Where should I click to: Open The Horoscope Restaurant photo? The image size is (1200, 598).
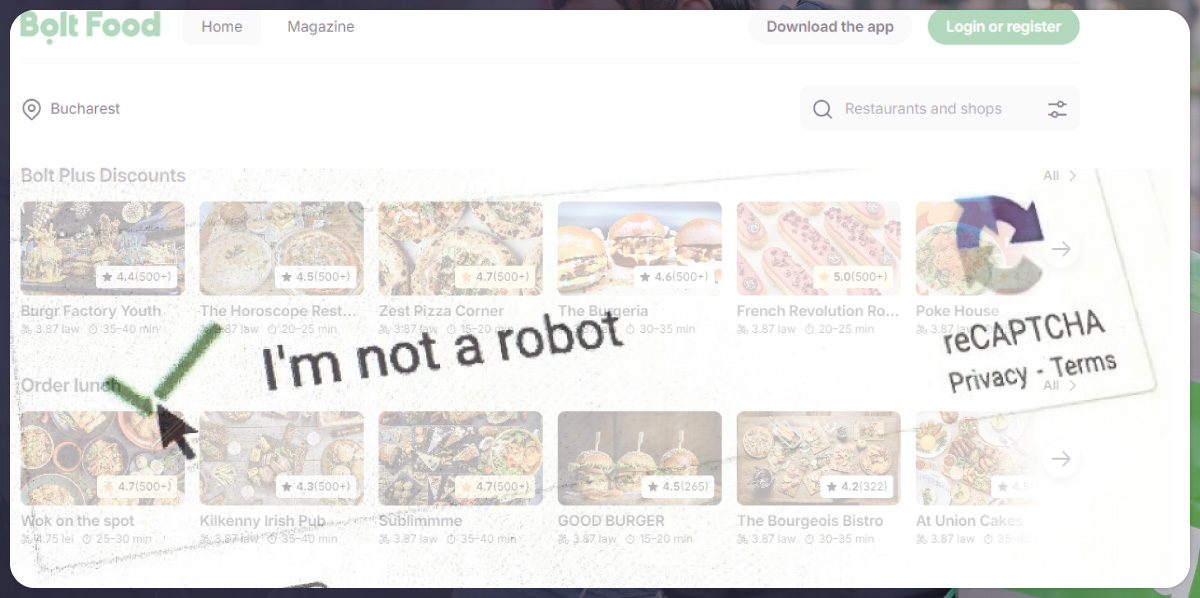click(x=281, y=248)
